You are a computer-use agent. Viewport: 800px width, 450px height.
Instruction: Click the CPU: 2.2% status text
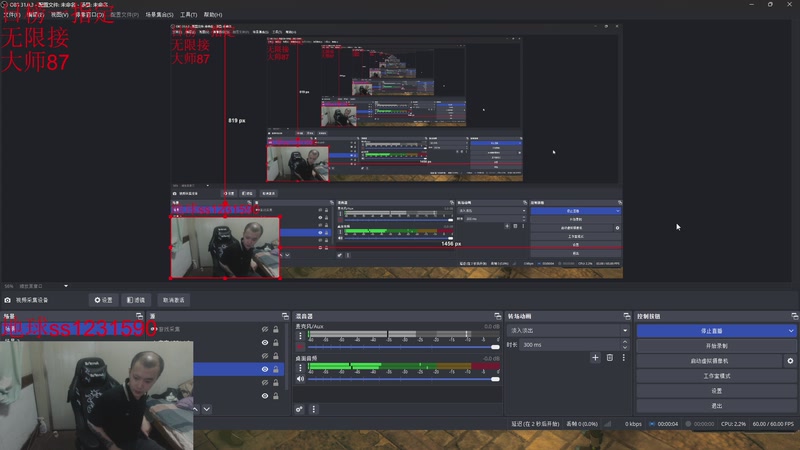tap(733, 424)
